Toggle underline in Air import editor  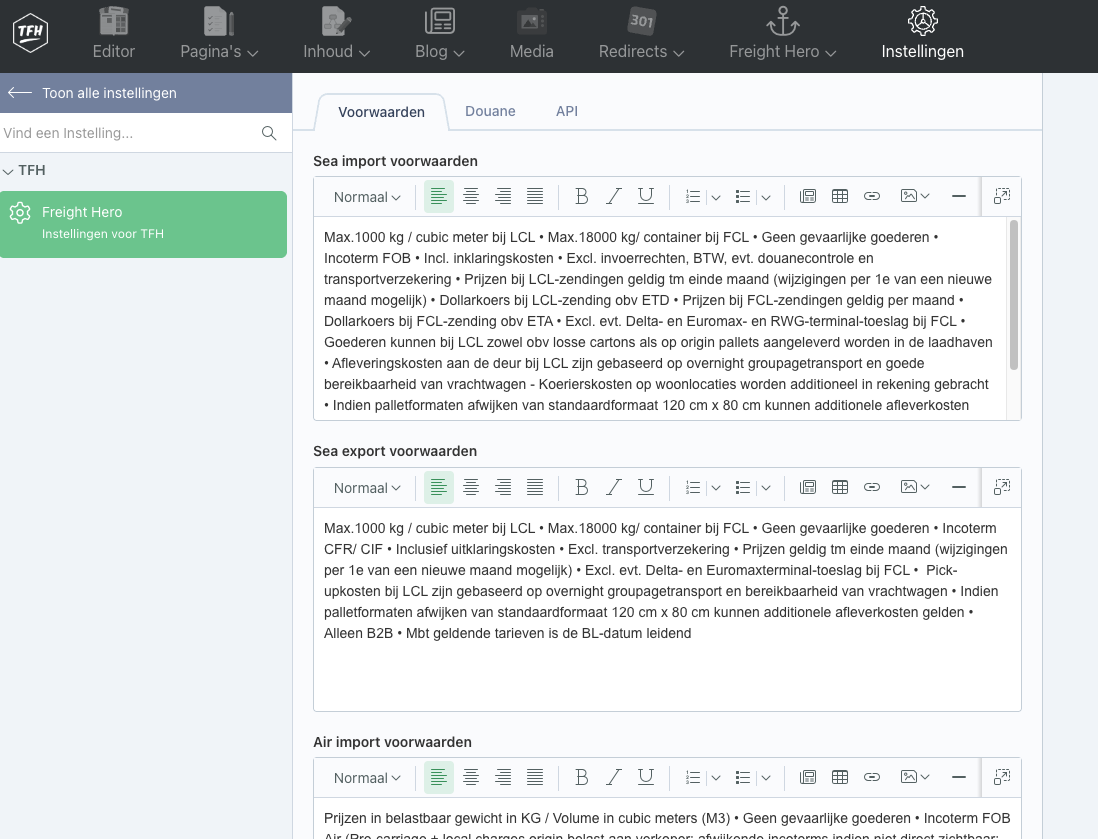coord(646,778)
